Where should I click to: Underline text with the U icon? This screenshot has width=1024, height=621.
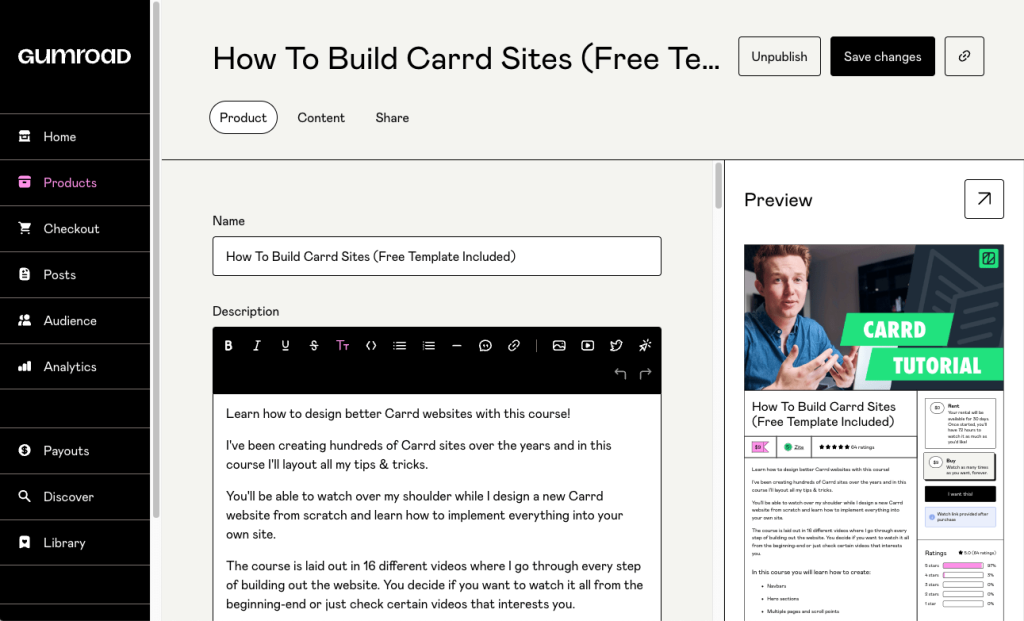(x=285, y=345)
